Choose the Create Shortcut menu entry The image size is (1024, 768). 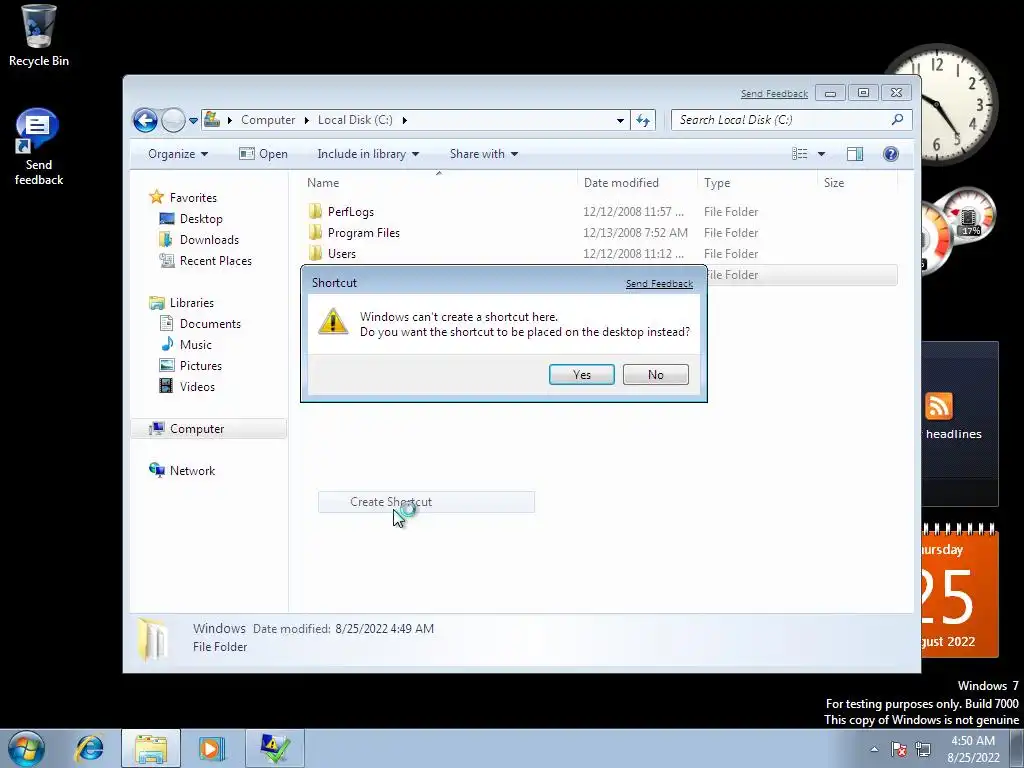(426, 502)
